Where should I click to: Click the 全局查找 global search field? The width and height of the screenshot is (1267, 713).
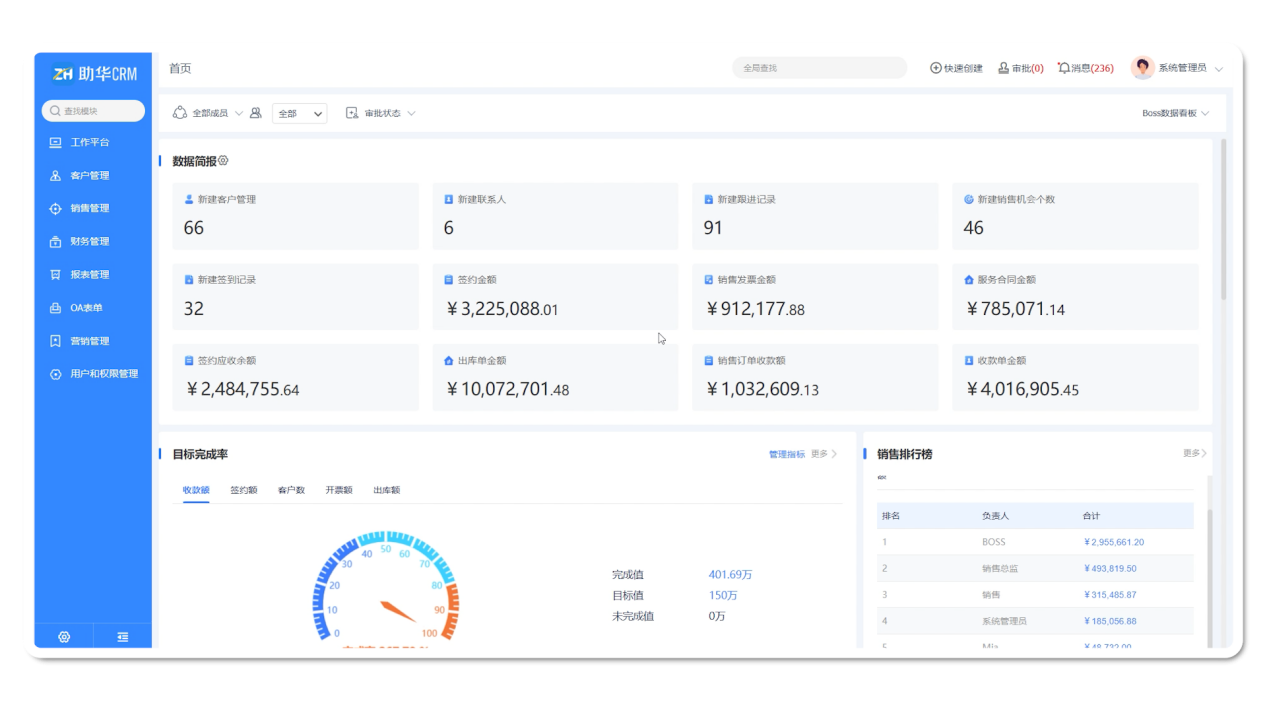coord(819,68)
